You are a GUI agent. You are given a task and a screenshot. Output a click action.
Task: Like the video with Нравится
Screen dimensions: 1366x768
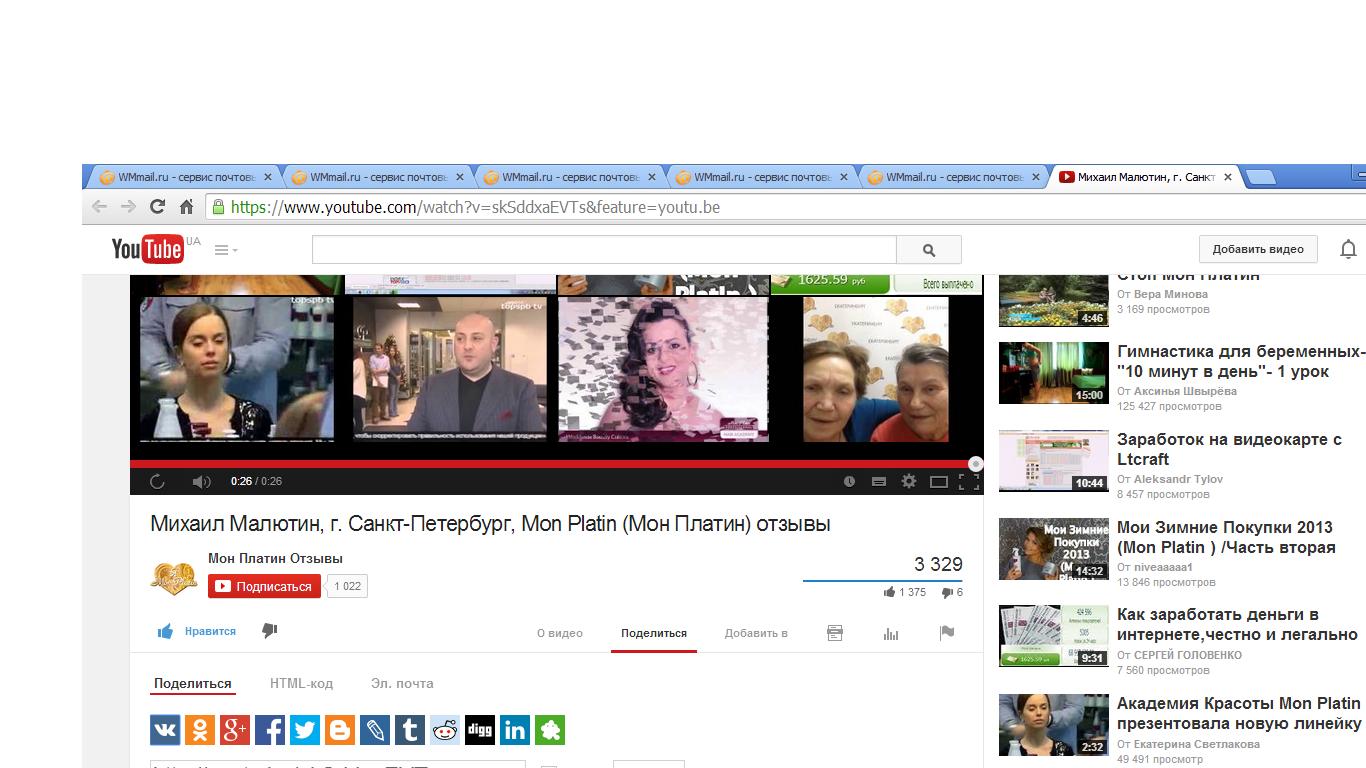tap(196, 631)
